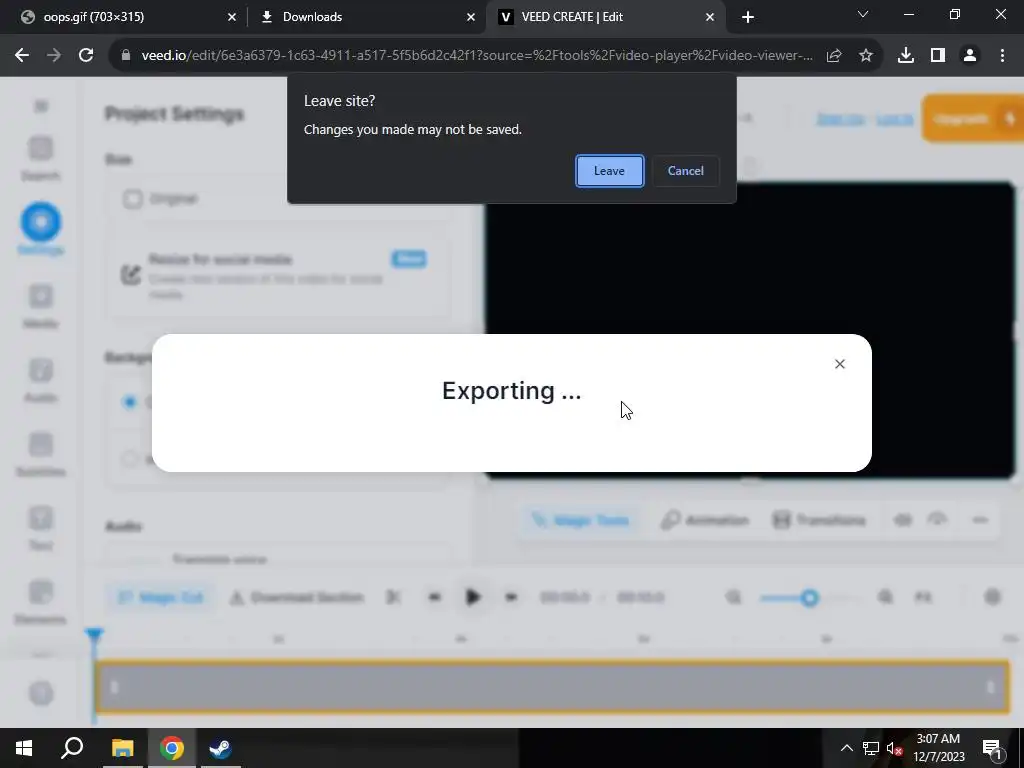Click the veed.io address bar

(477, 56)
